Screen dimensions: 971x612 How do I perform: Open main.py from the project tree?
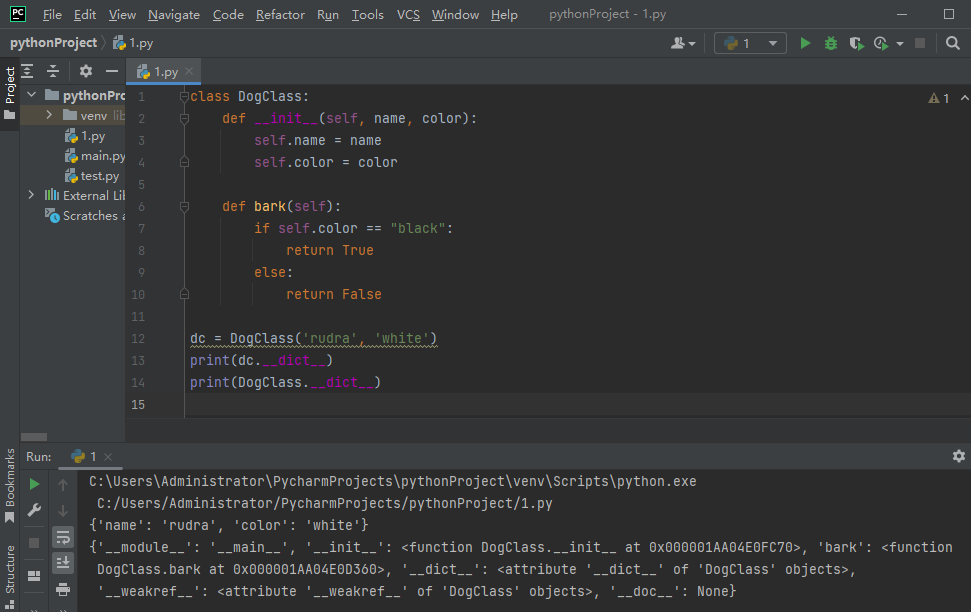102,156
